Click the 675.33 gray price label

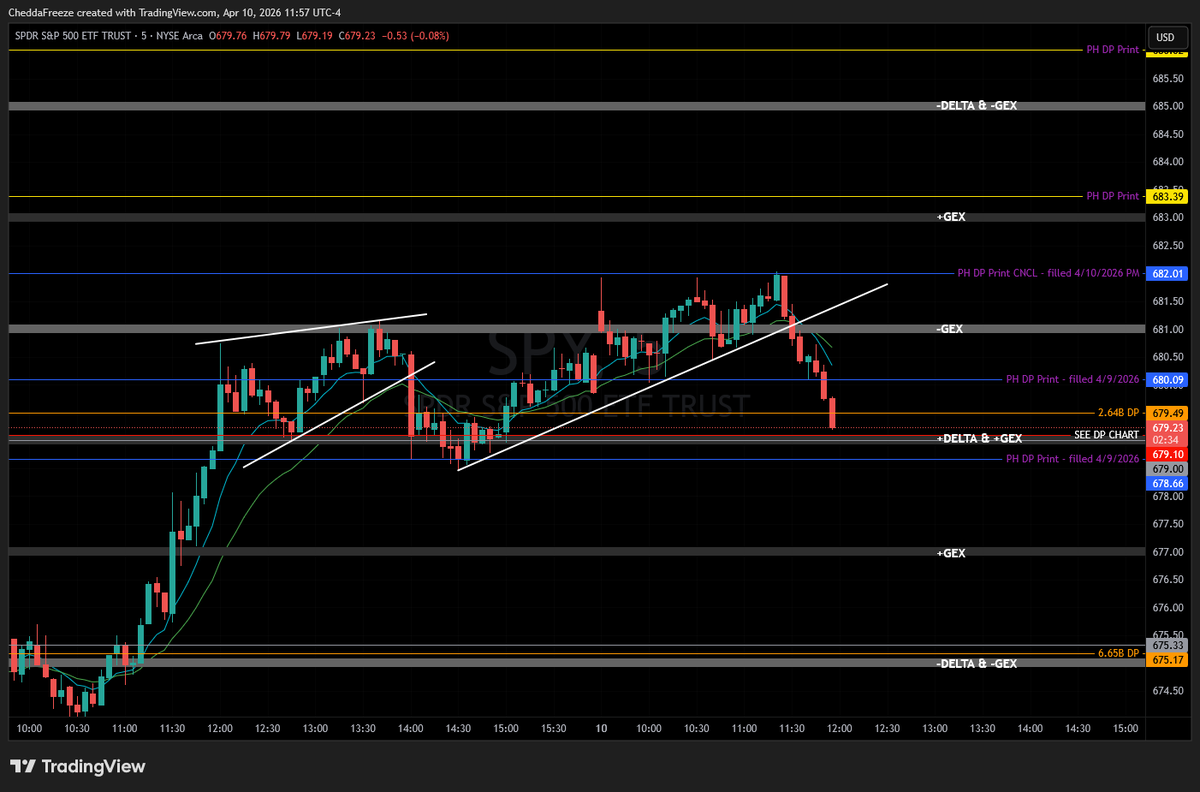pos(1168,647)
